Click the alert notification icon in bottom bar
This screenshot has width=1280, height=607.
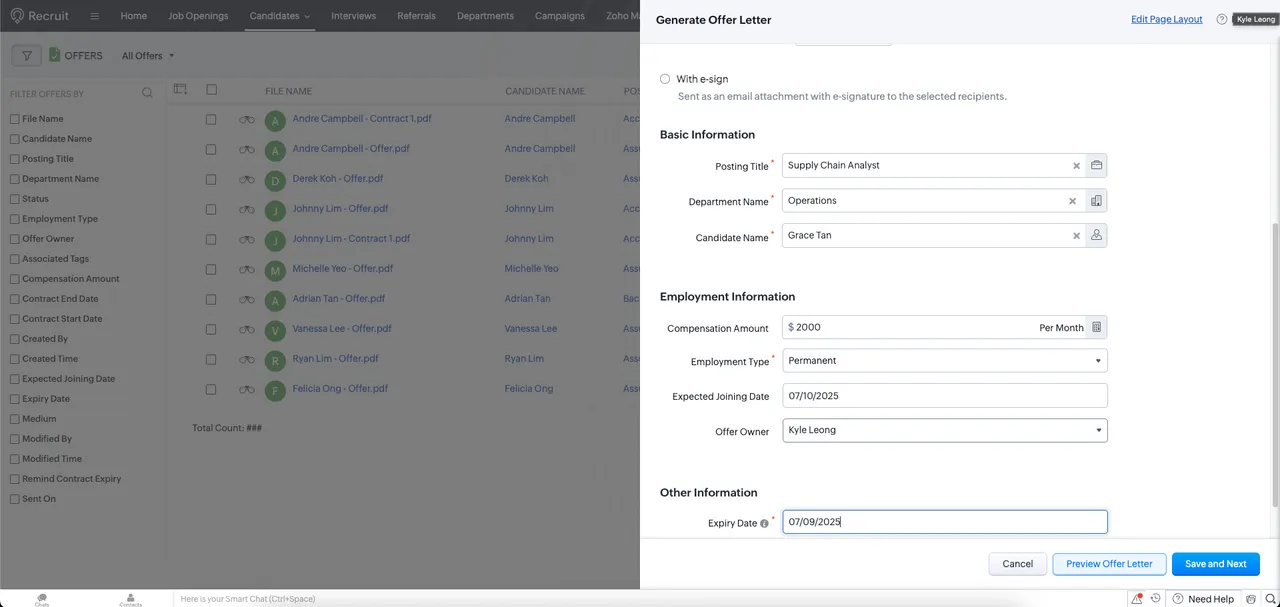point(1137,599)
